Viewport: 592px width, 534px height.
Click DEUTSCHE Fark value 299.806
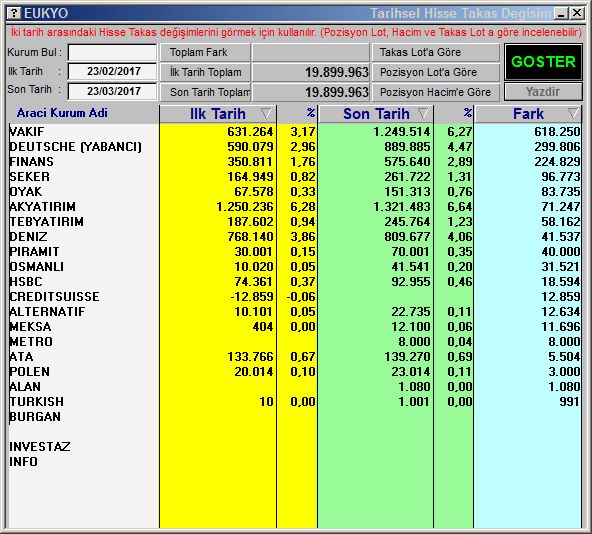point(557,147)
